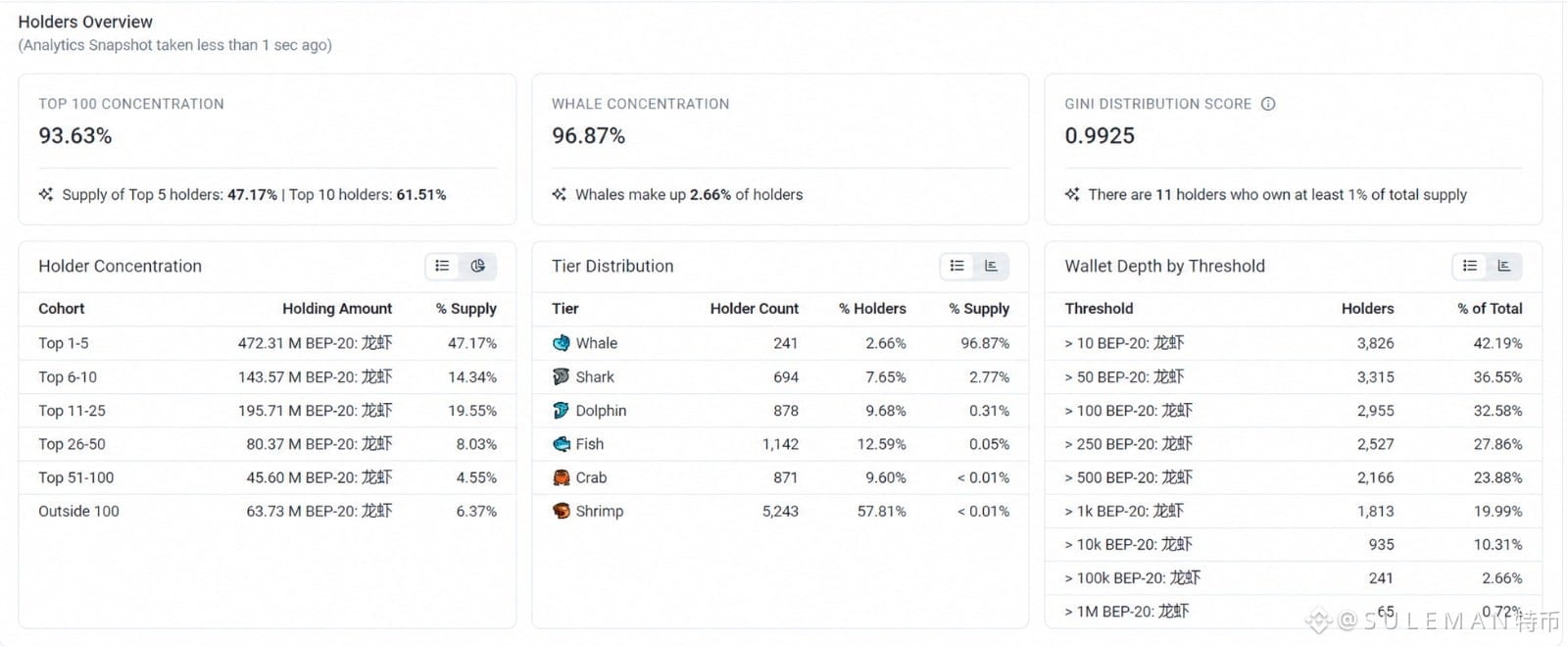1568x646 pixels.
Task: Select the Top 1-5 cohort row
Action: [x=268, y=343]
